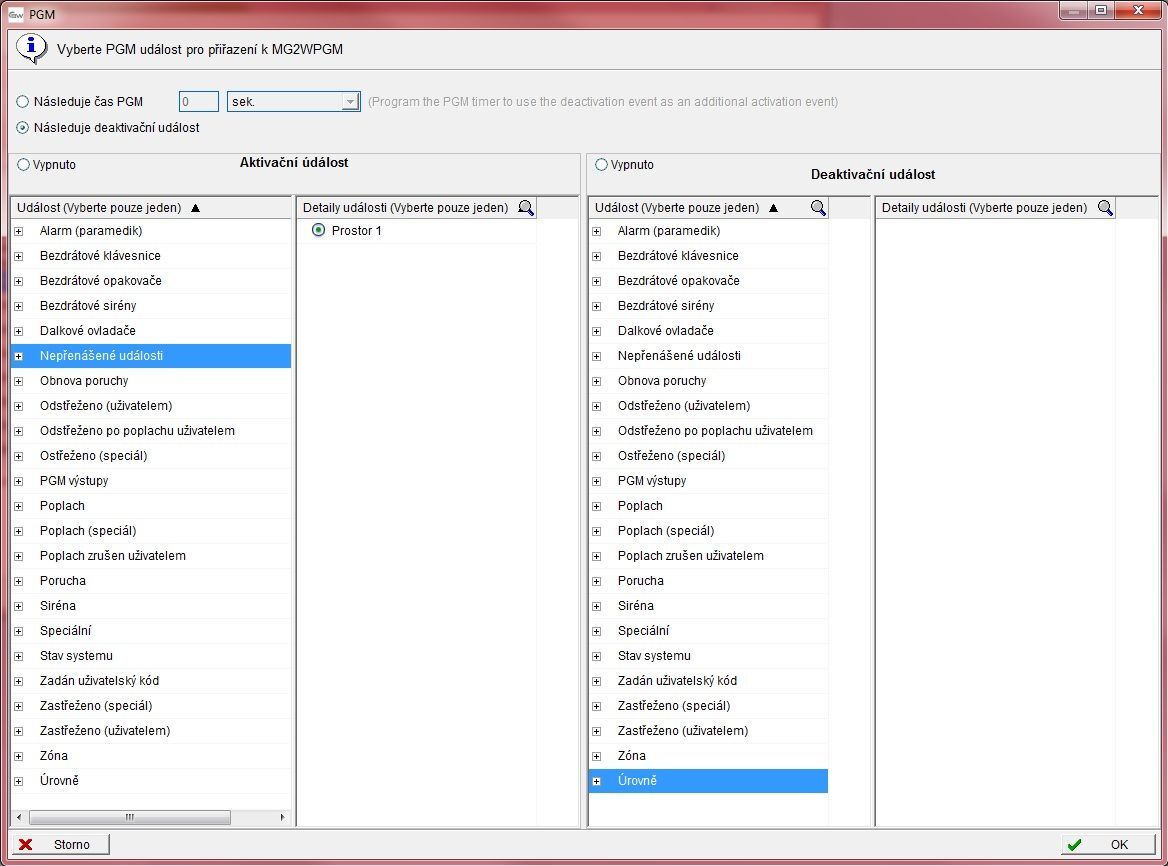
Task: Enable 'Vypnuto' for the activation event
Action: pos(24,165)
